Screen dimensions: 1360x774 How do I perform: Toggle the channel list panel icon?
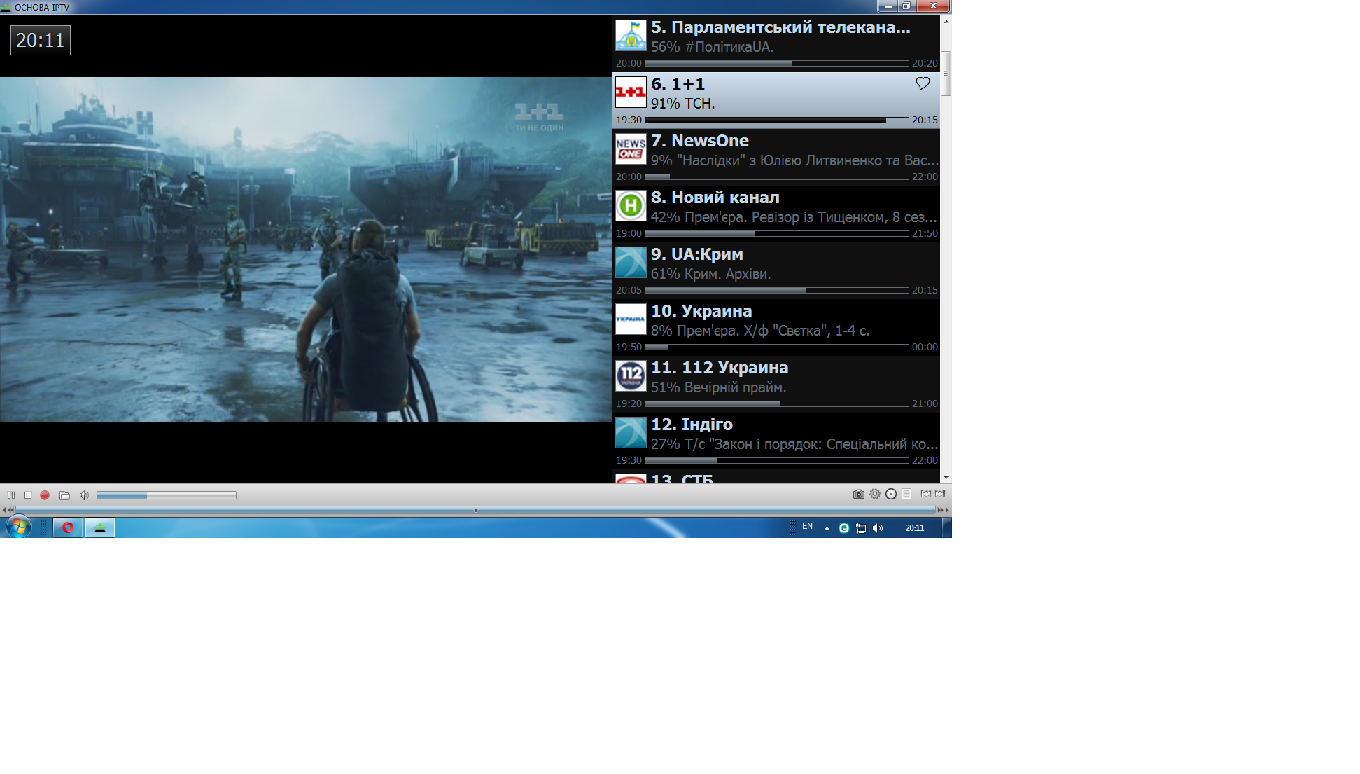906,494
